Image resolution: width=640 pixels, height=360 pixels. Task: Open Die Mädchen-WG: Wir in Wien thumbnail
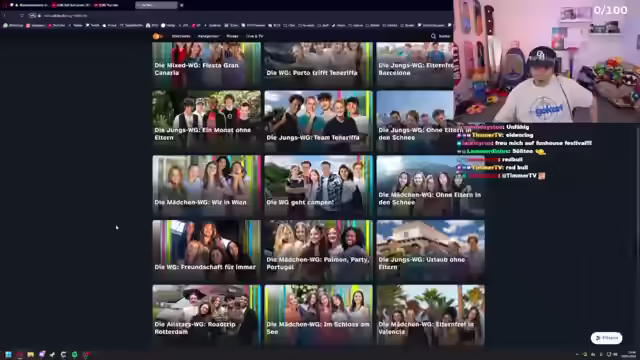tap(207, 186)
